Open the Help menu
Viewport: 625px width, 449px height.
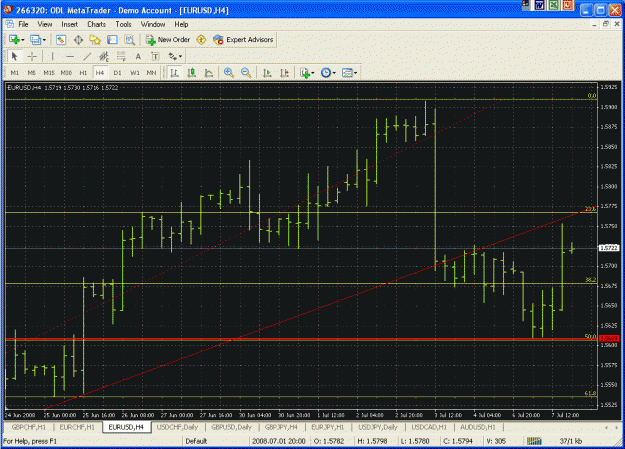pyautogui.click(x=181, y=24)
